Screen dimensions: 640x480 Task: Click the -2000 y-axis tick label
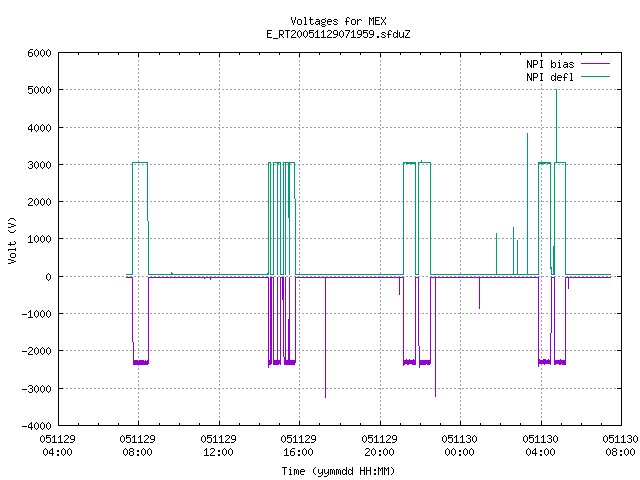point(37,351)
